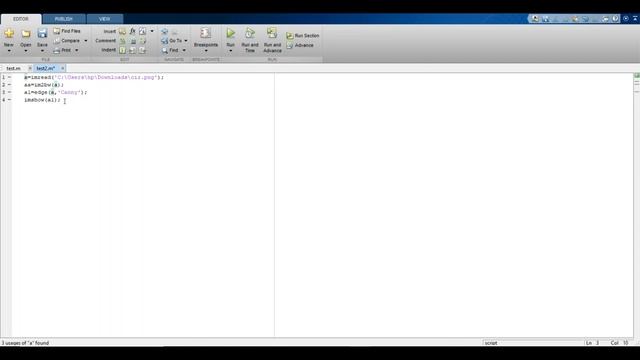
Task: Click the 'script' label in the status bar
Action: [491, 343]
